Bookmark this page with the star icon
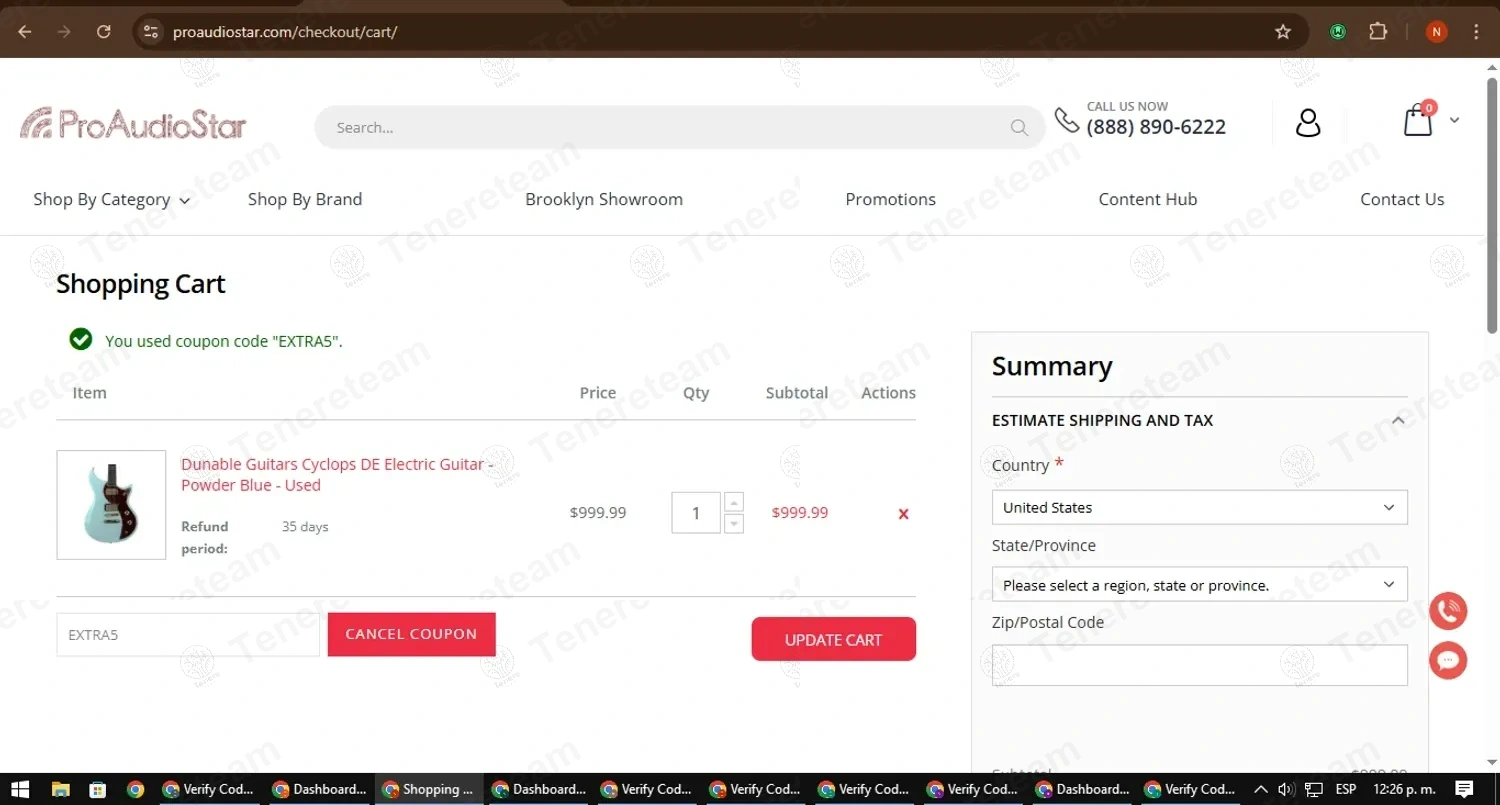Viewport: 1500px width, 805px height. click(1283, 32)
